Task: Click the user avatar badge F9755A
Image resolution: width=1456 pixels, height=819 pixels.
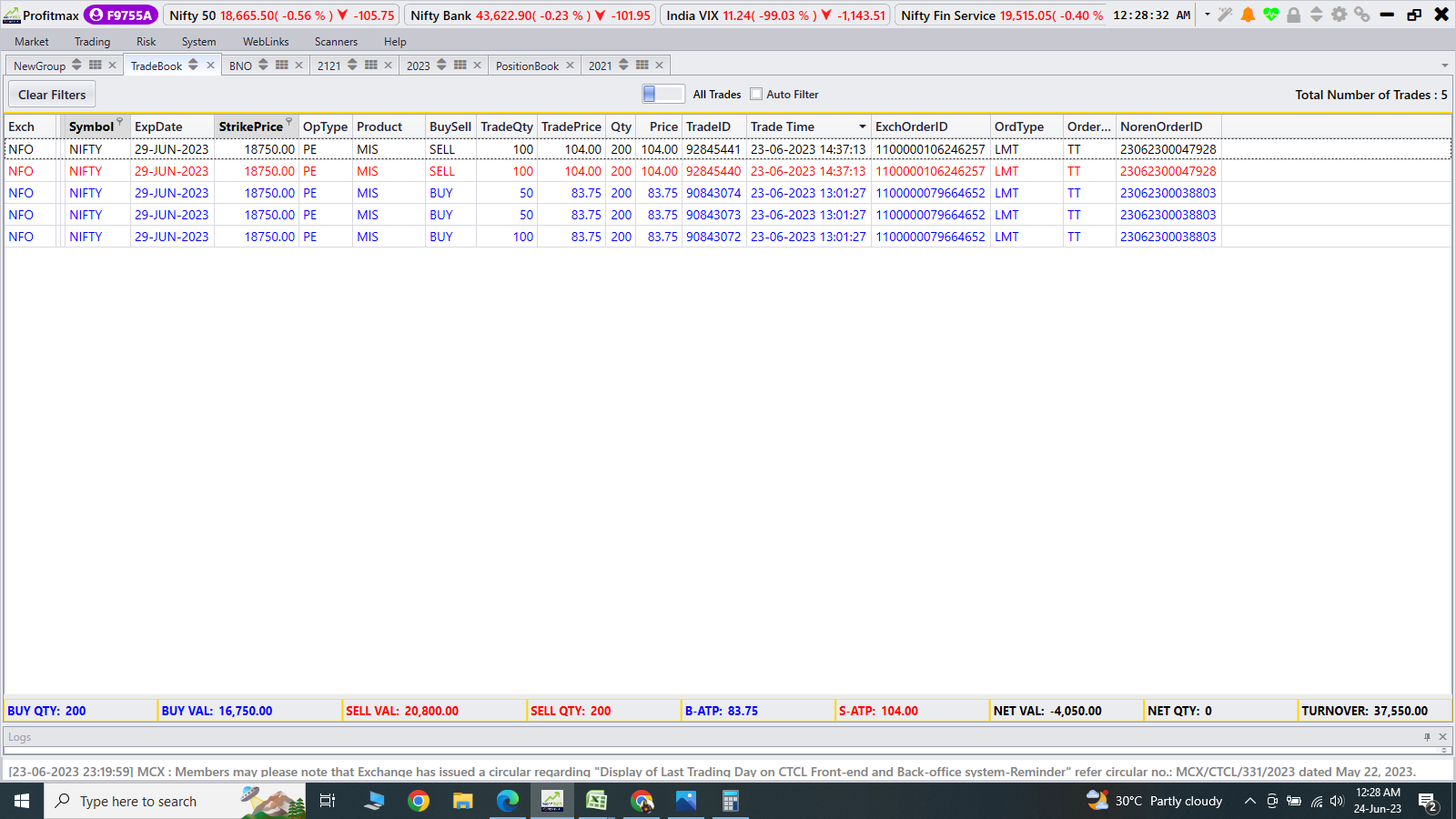Action: click(x=121, y=15)
